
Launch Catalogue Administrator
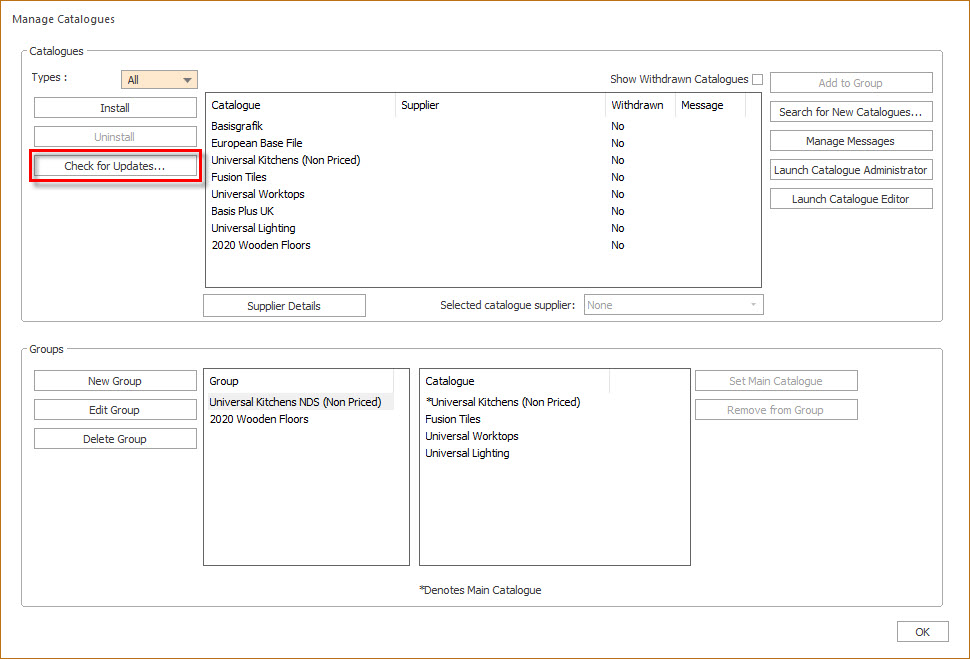click(x=850, y=169)
